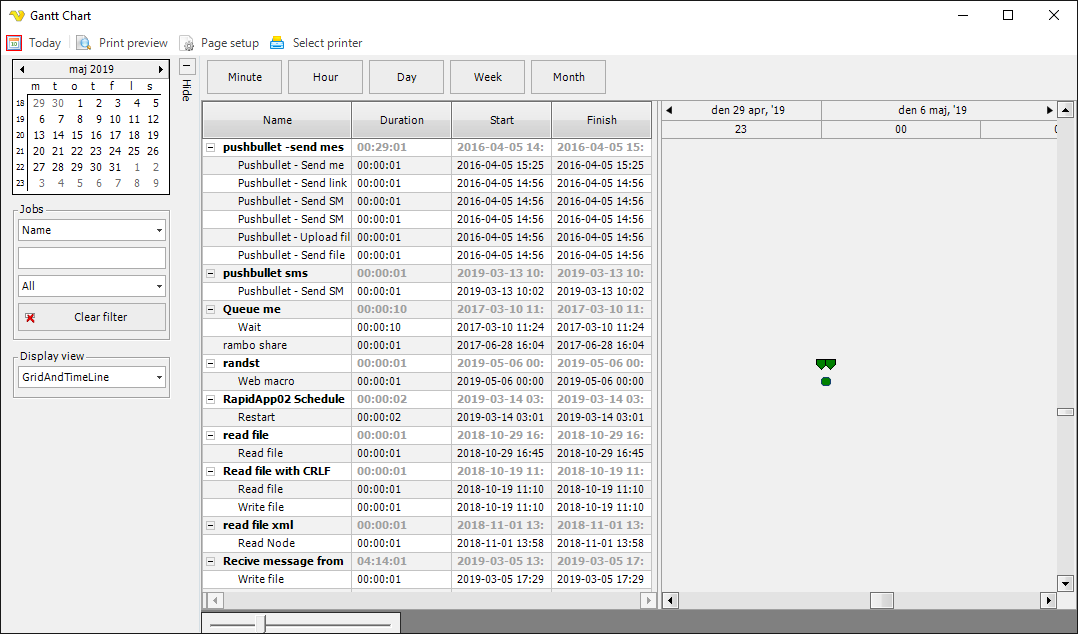Switch to Month view

click(x=568, y=76)
